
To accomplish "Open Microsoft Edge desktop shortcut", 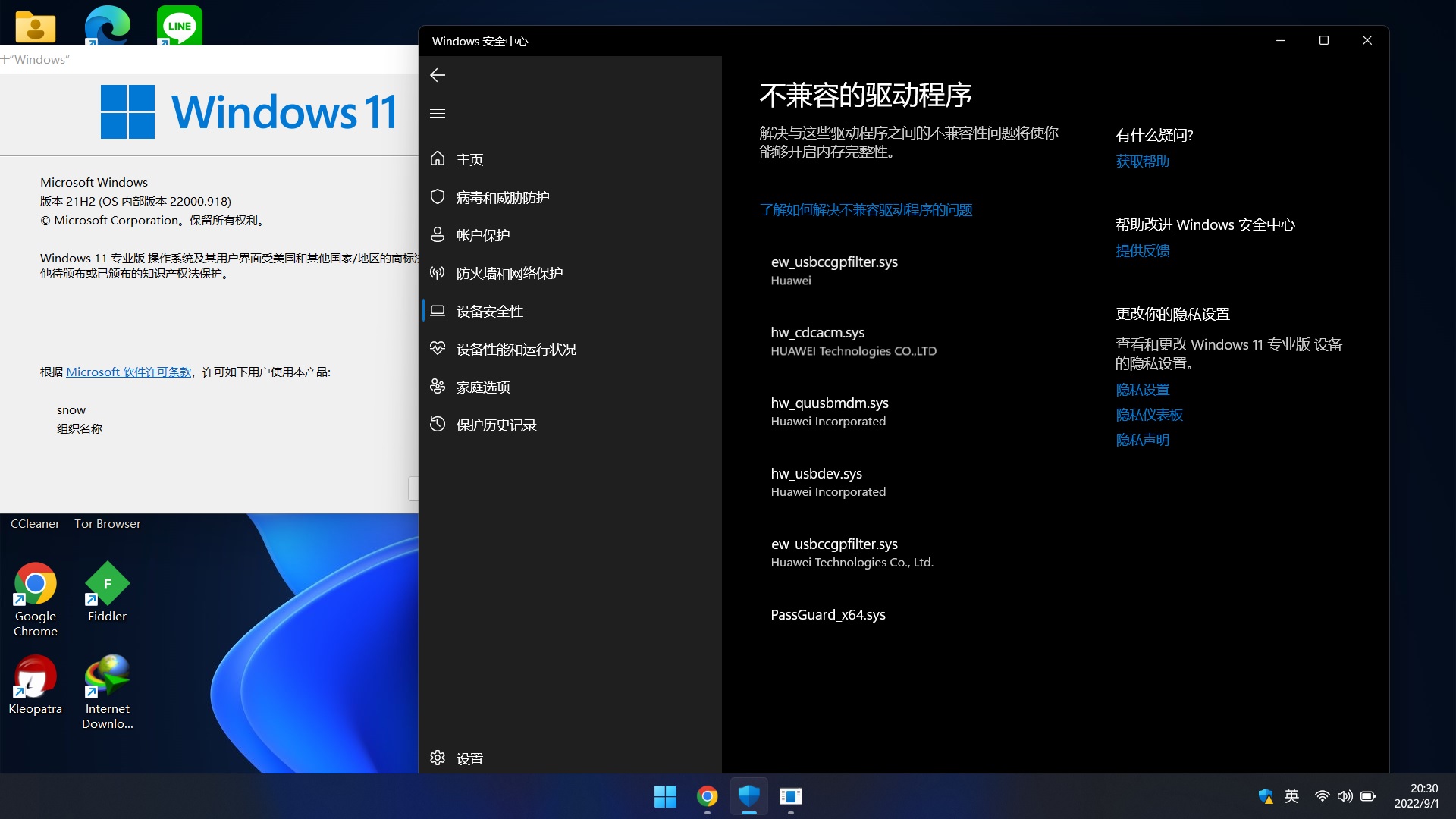I will pos(107,24).
